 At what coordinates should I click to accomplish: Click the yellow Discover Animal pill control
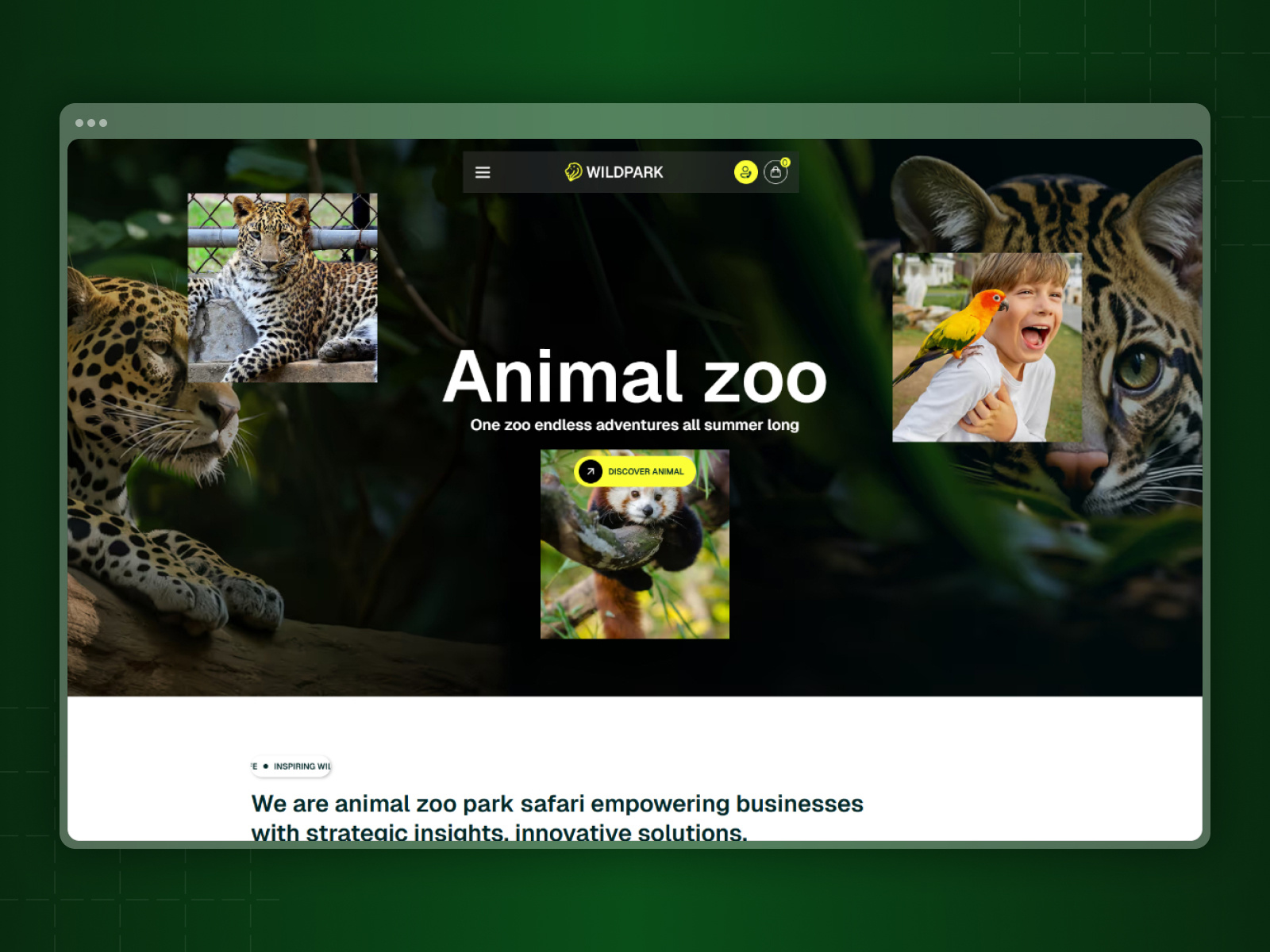pyautogui.click(x=635, y=471)
